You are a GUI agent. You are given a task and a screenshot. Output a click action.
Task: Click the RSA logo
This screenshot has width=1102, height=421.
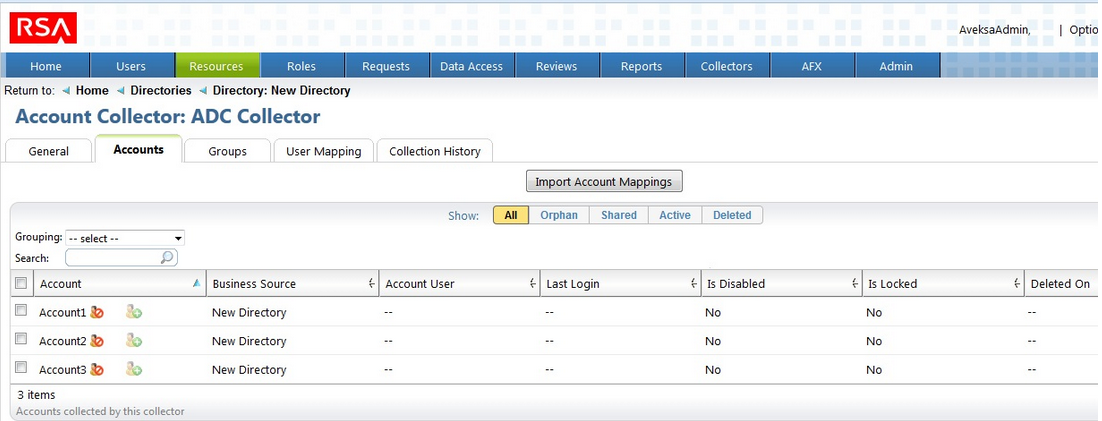pyautogui.click(x=43, y=27)
